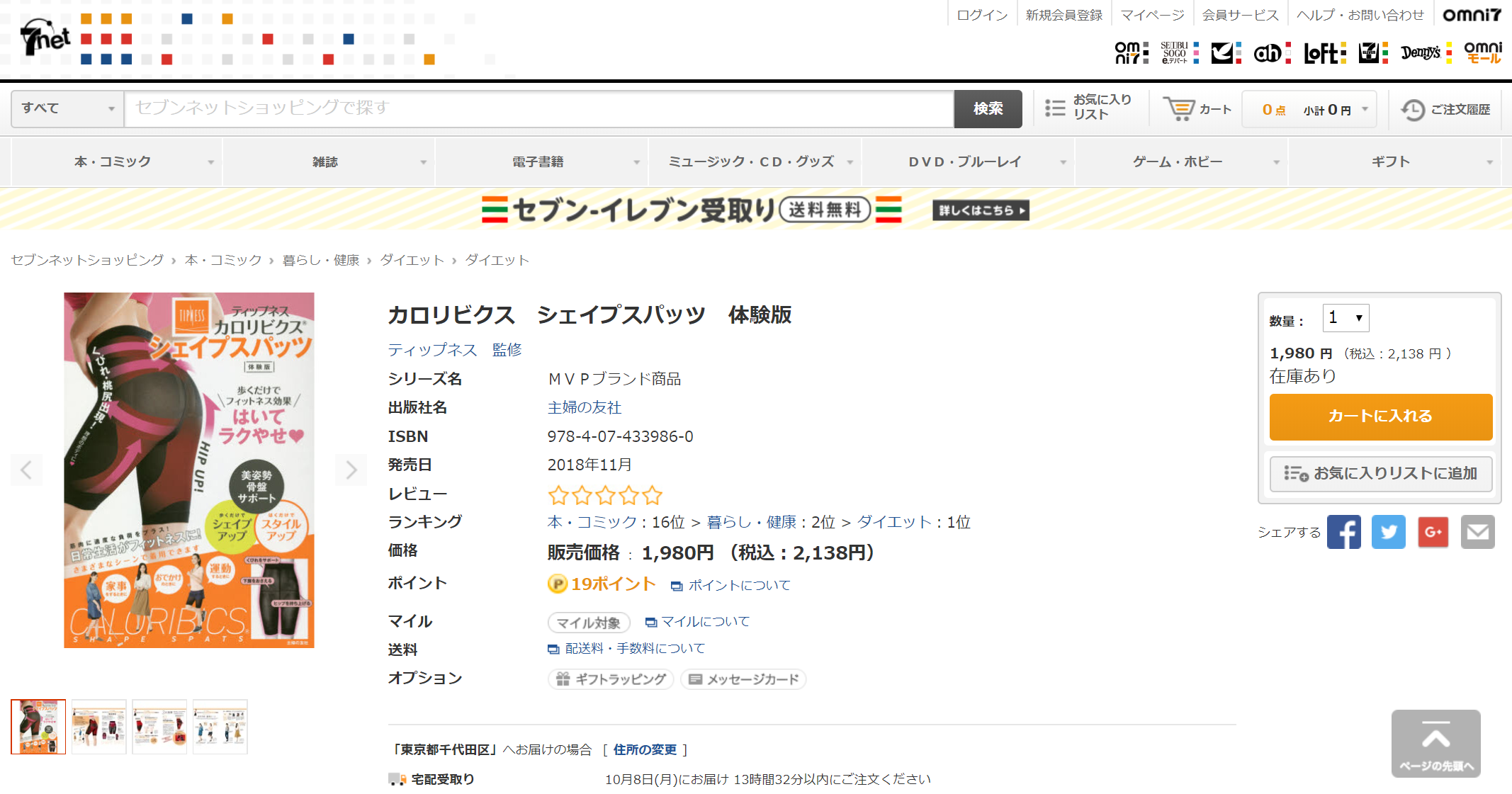Expand the ギフト menu
Screen dimensions: 1512x794
tap(1394, 162)
